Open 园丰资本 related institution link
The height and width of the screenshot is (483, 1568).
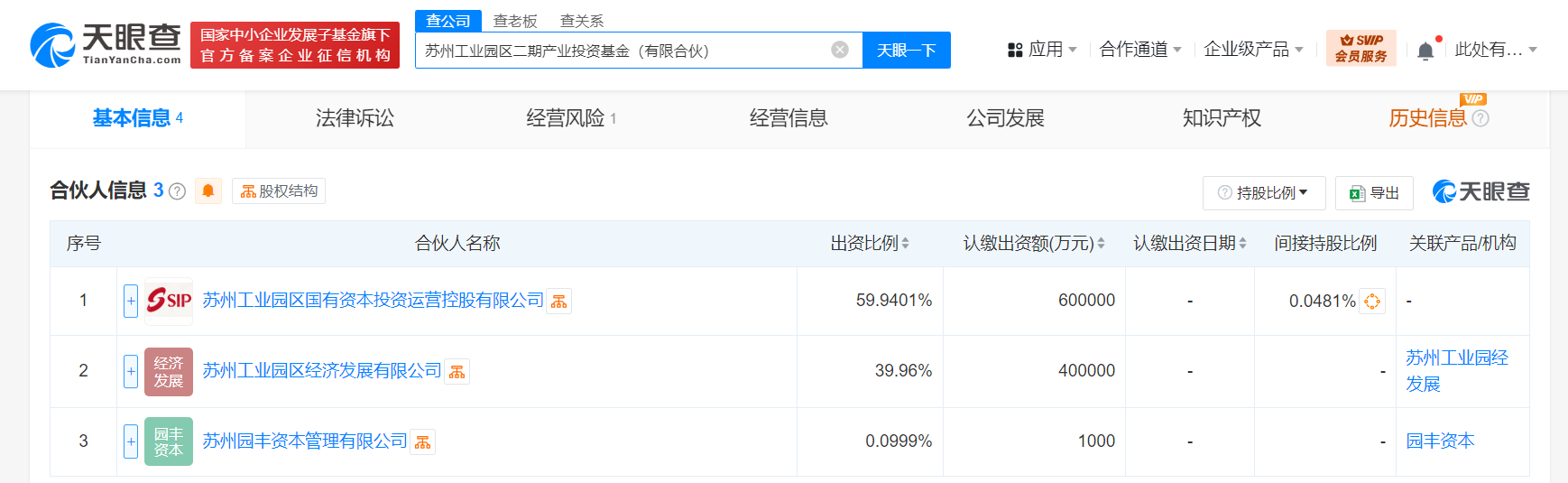coord(1440,441)
